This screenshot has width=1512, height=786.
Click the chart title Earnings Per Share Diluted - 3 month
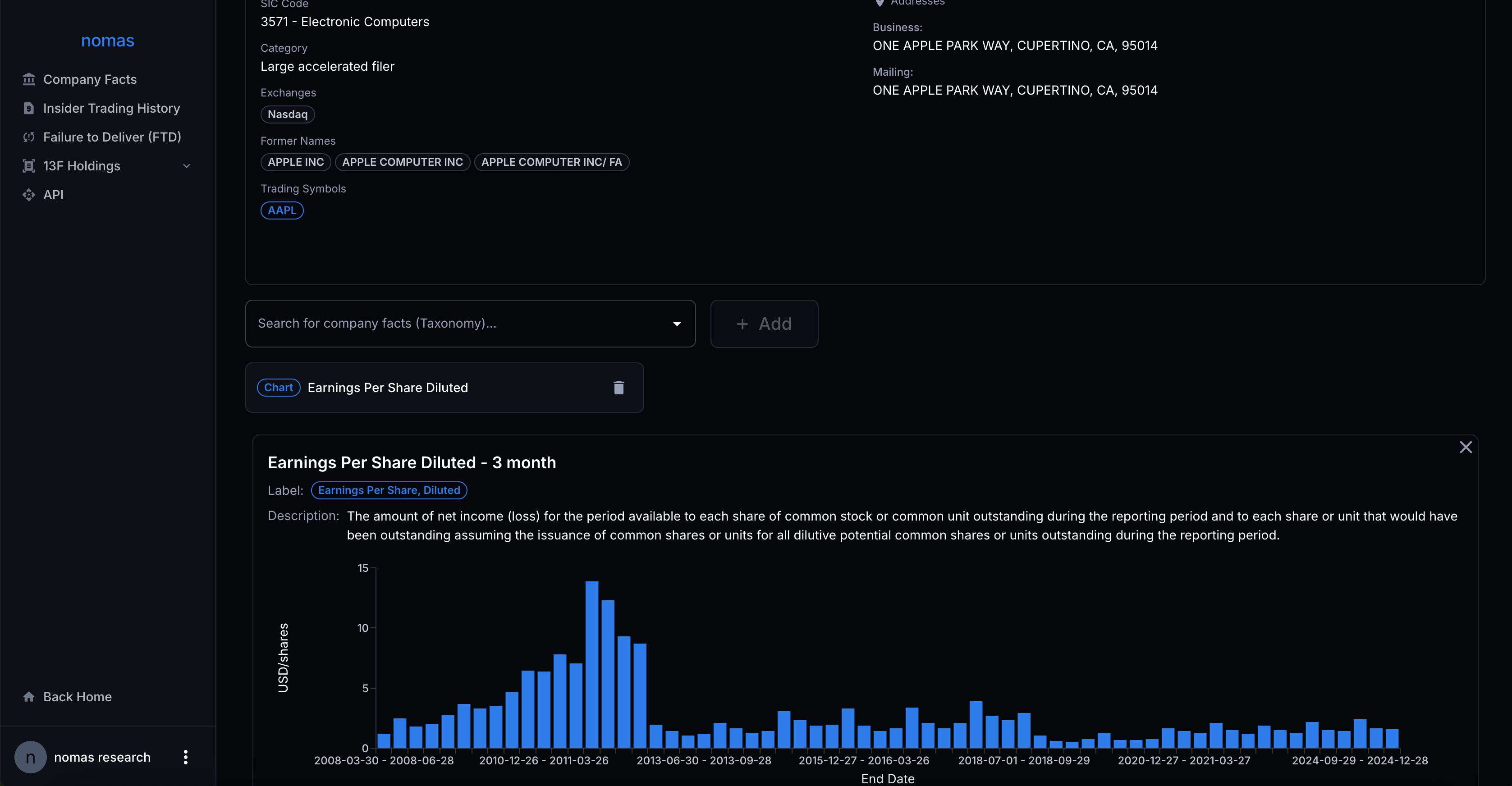click(412, 462)
